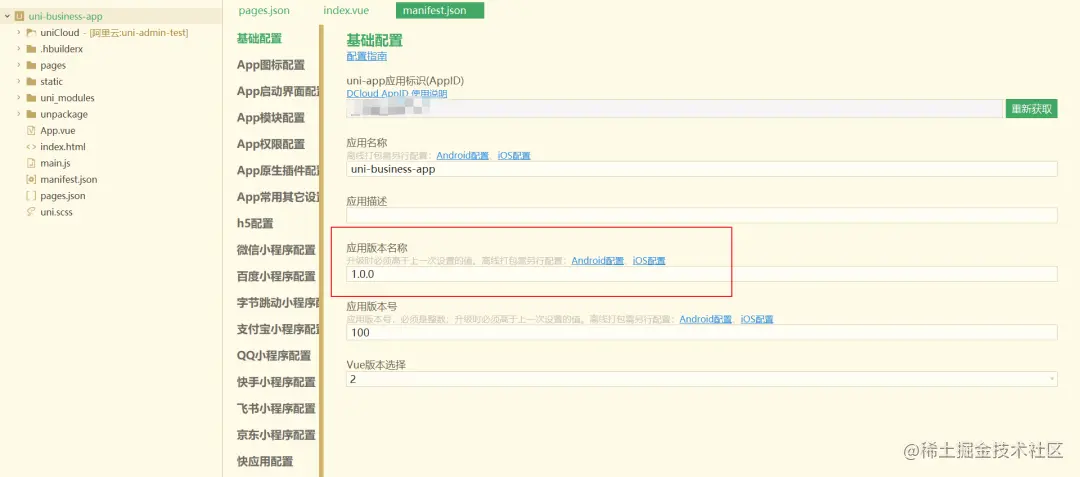Open h5配置 section
The height and width of the screenshot is (477, 1080).
coord(255,224)
